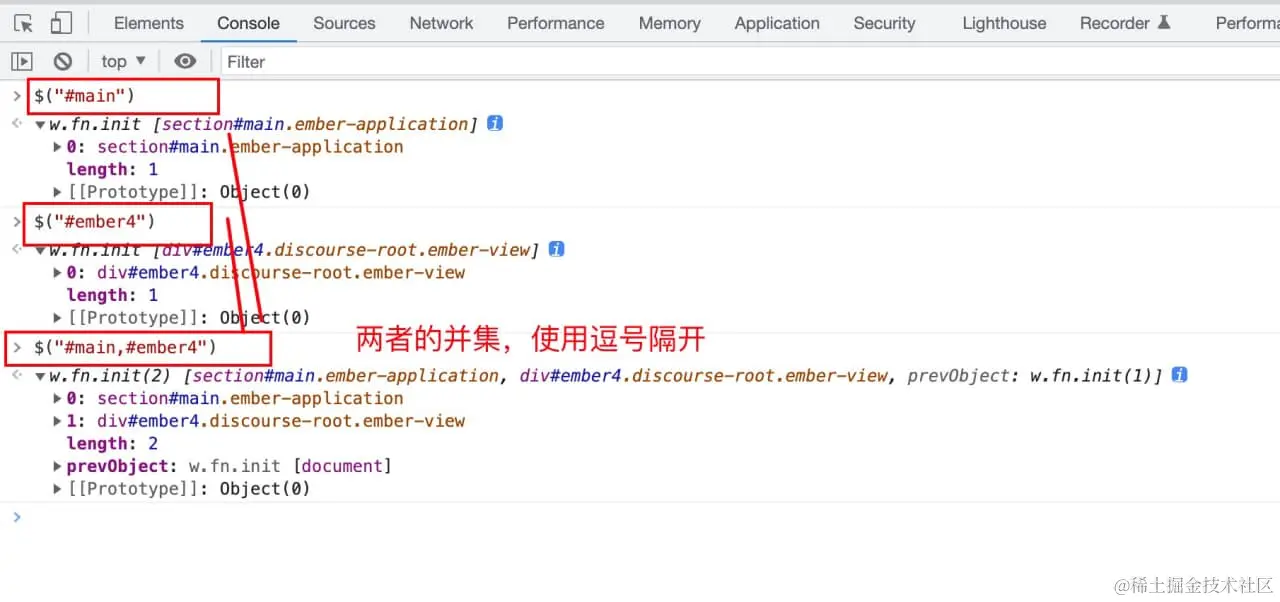Clear console with the ban icon
Screen dimensions: 1280x602
[x=62, y=61]
